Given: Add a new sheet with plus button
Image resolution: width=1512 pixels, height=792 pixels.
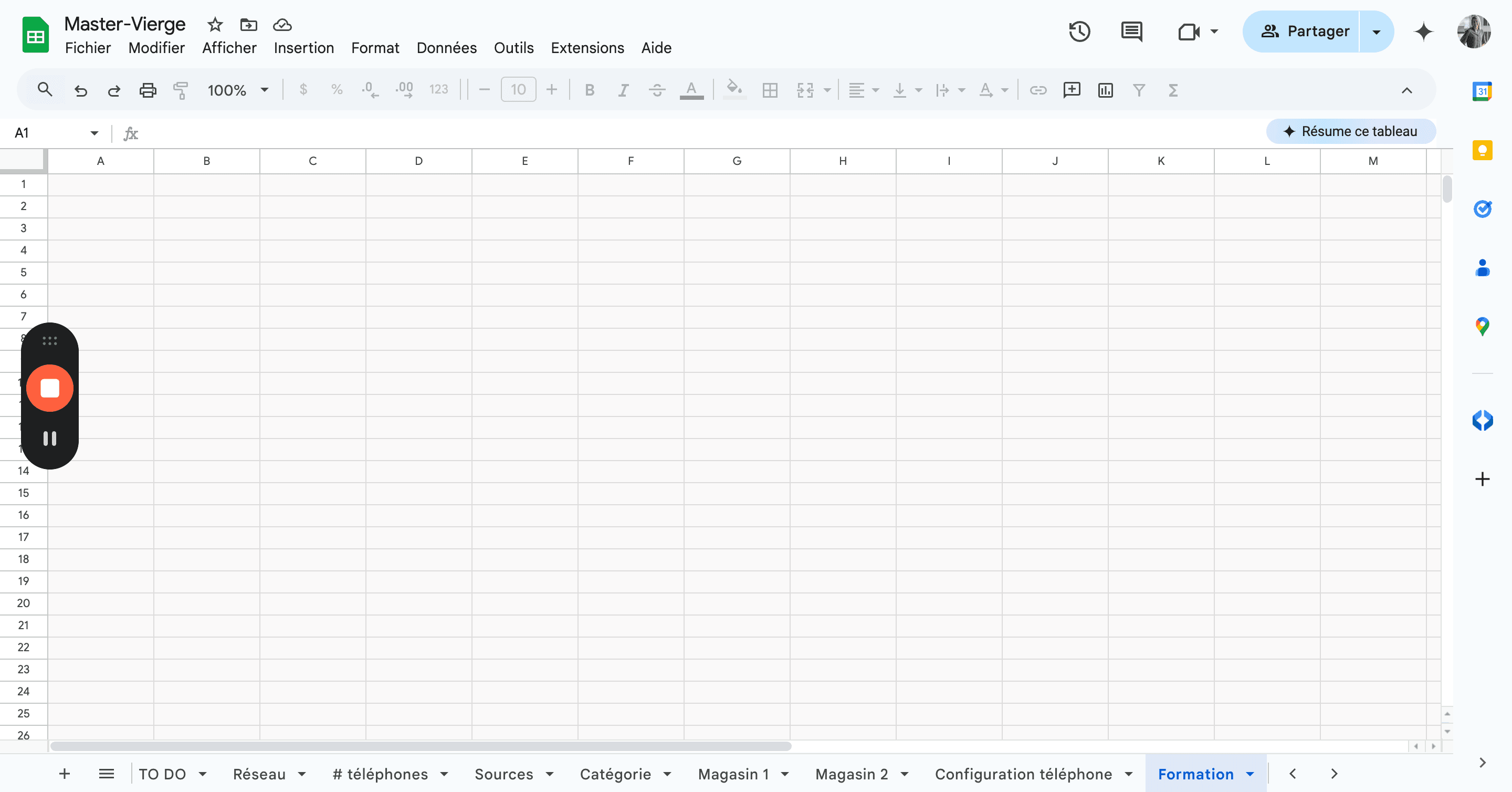Looking at the screenshot, I should (x=65, y=774).
